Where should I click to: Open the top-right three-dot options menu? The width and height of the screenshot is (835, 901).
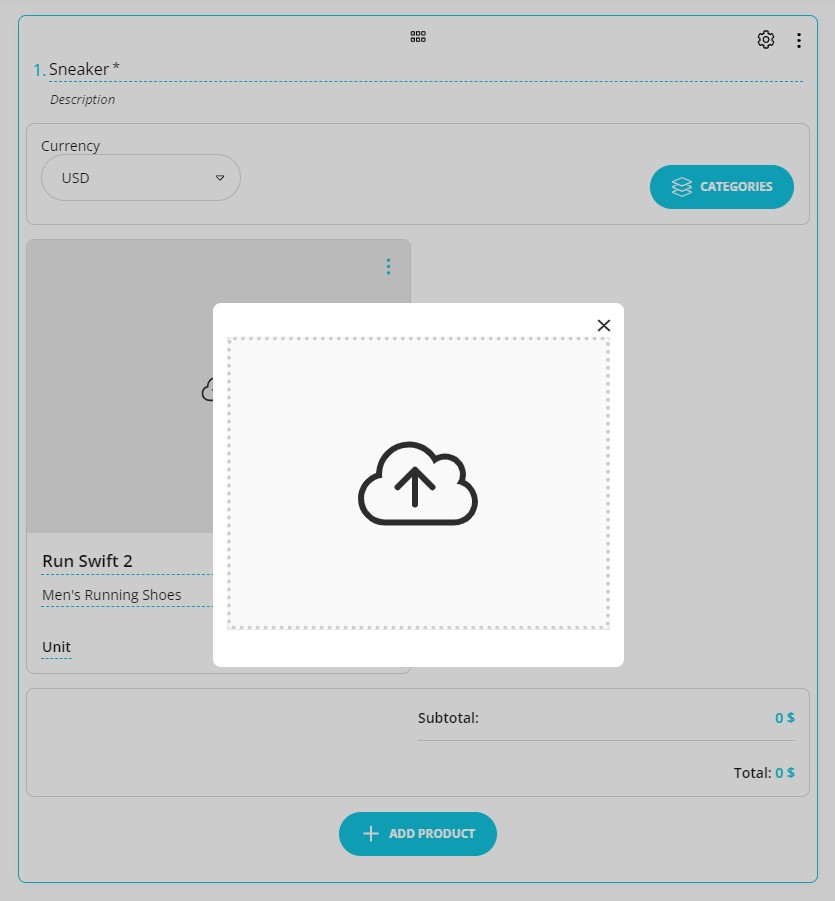(798, 41)
